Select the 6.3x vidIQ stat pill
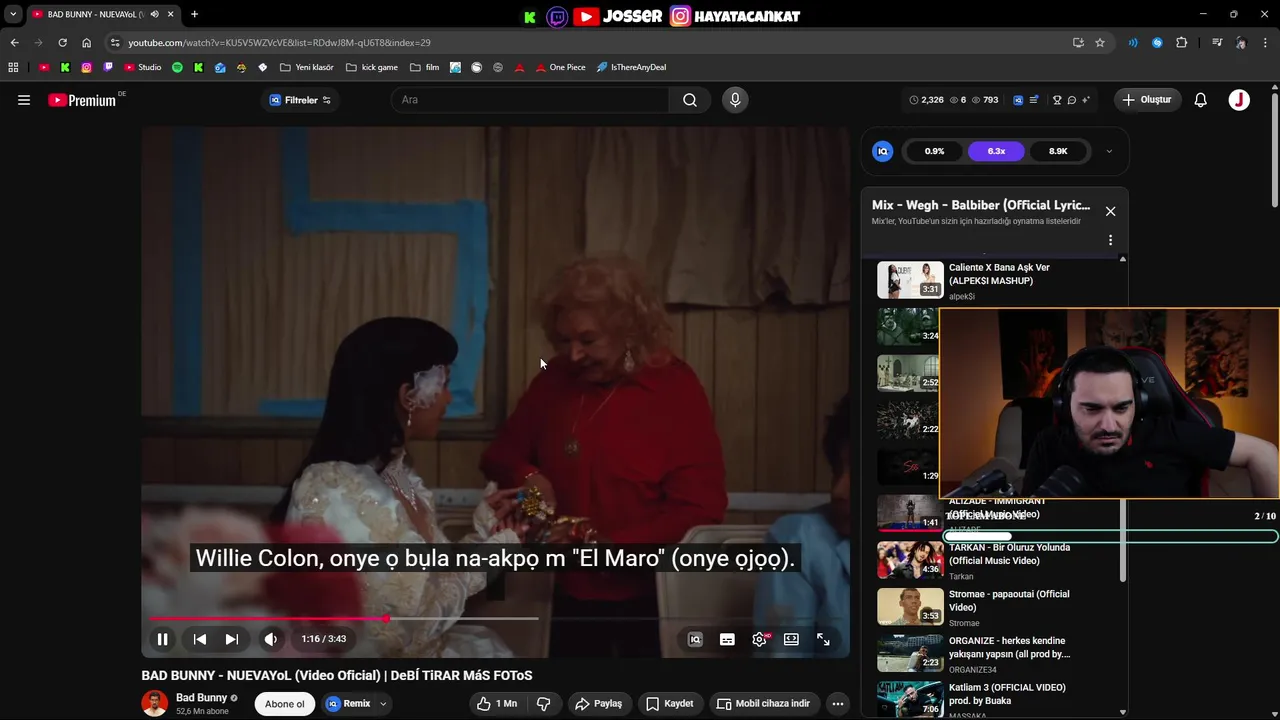This screenshot has height=720, width=1280. point(996,151)
